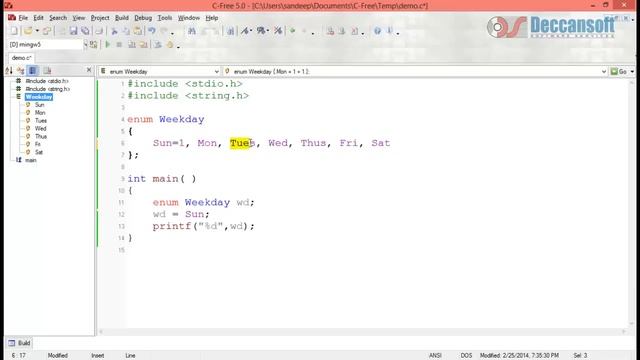This screenshot has height=360, width=640.
Task: Click 'DOS' line-ending in the status bar
Action: 466,356
